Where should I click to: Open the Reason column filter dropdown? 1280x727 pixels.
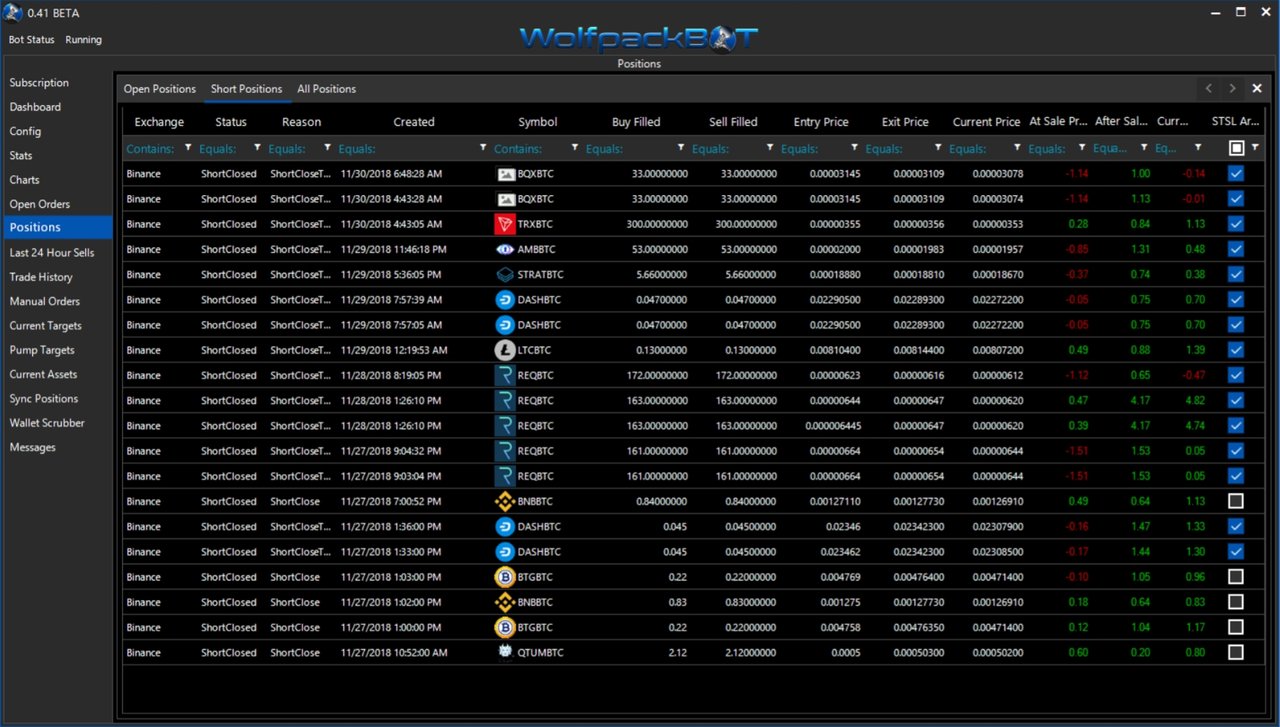327,148
